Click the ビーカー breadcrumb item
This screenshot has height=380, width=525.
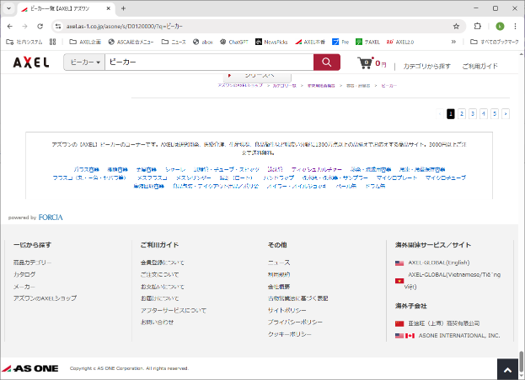tap(389, 86)
